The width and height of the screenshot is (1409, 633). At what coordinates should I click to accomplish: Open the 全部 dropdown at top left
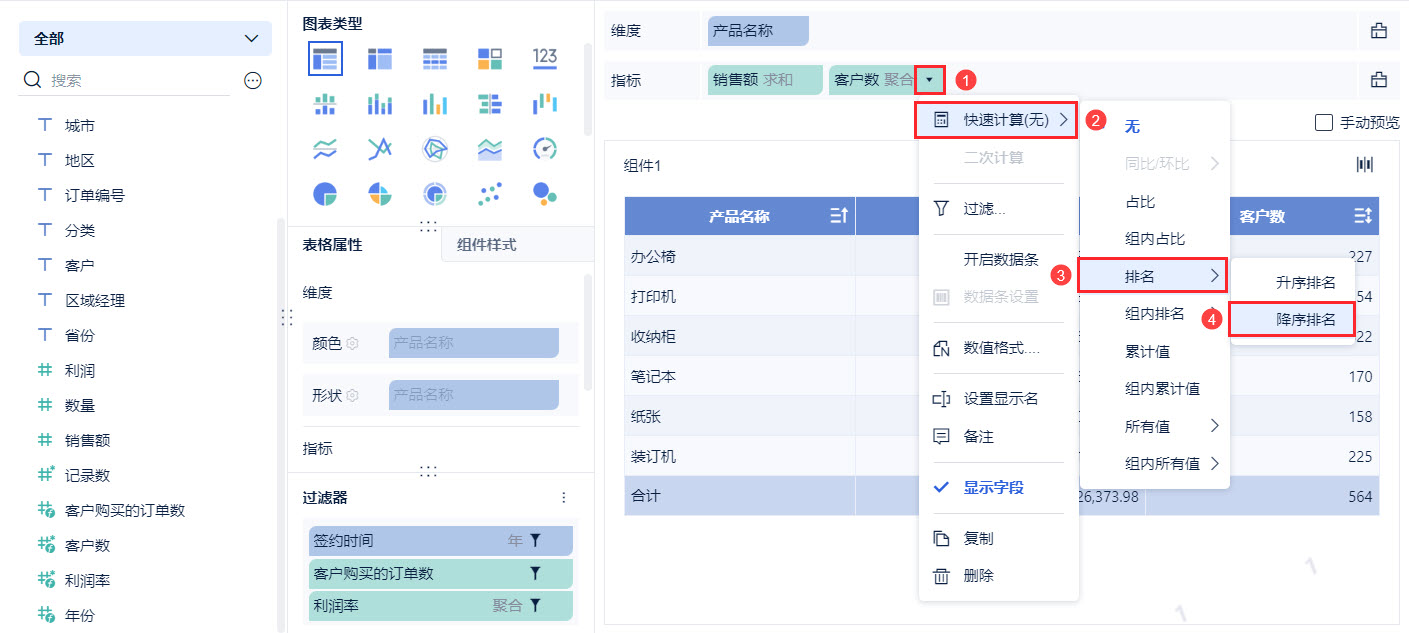[145, 38]
